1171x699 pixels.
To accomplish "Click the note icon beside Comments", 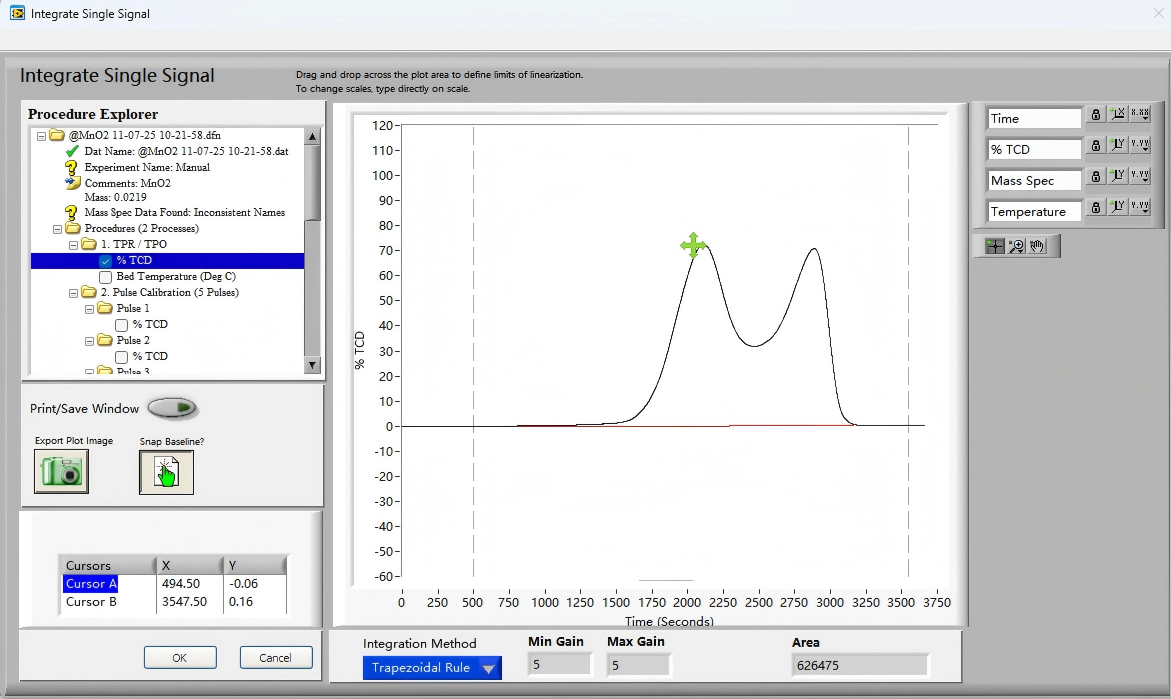I will click(72, 183).
